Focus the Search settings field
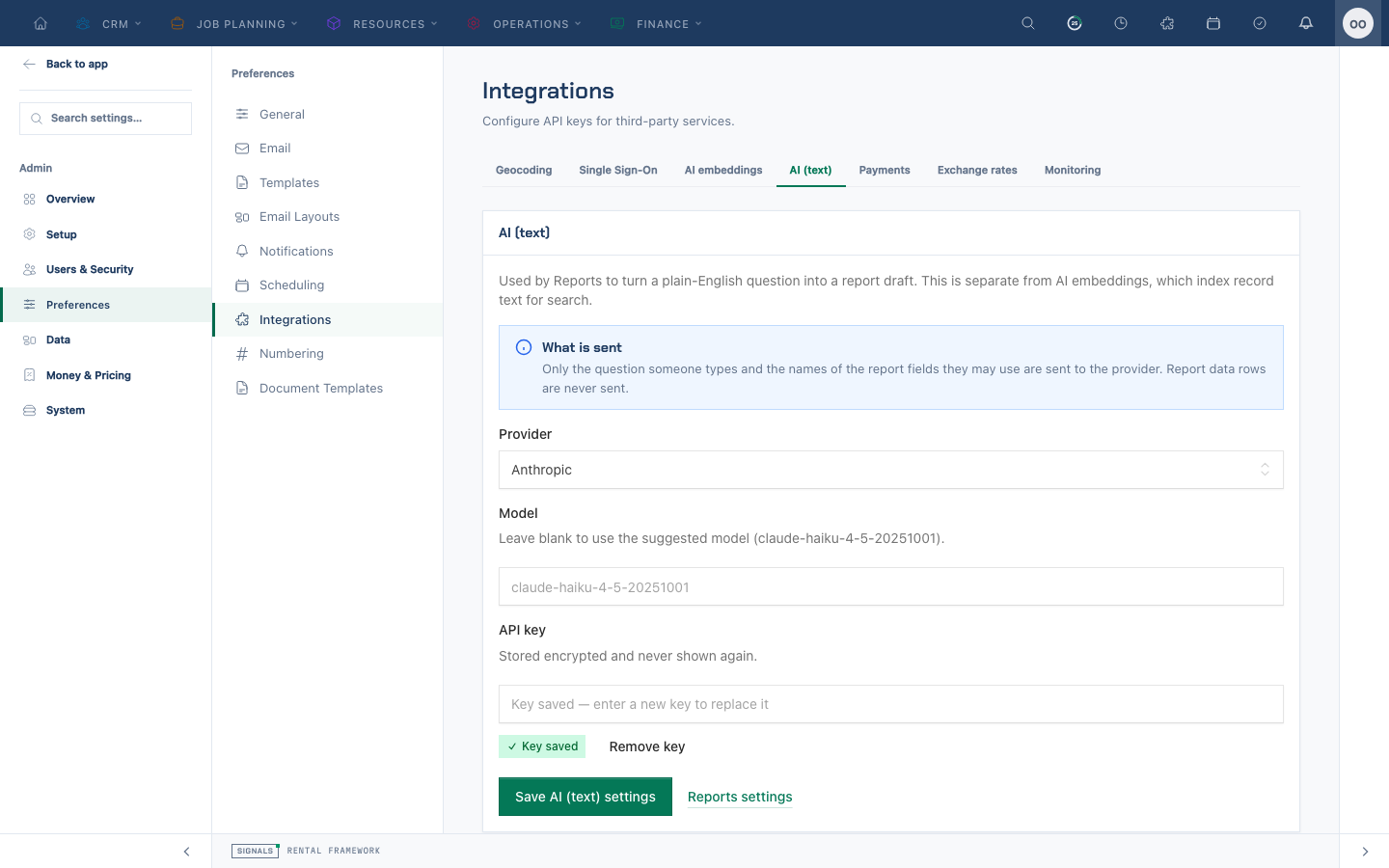1389x868 pixels. (x=106, y=119)
